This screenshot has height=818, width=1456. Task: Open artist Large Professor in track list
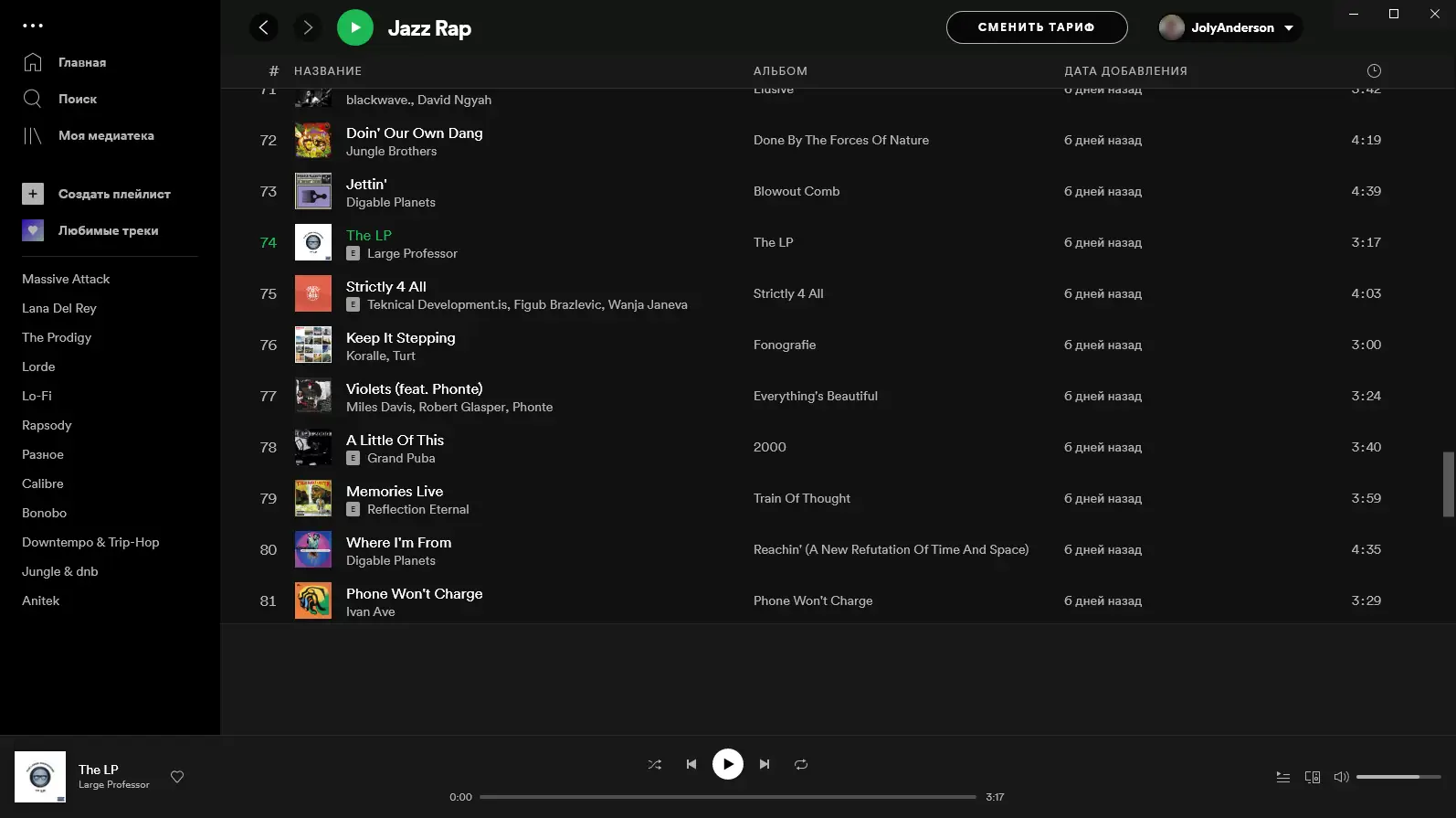[x=412, y=254]
